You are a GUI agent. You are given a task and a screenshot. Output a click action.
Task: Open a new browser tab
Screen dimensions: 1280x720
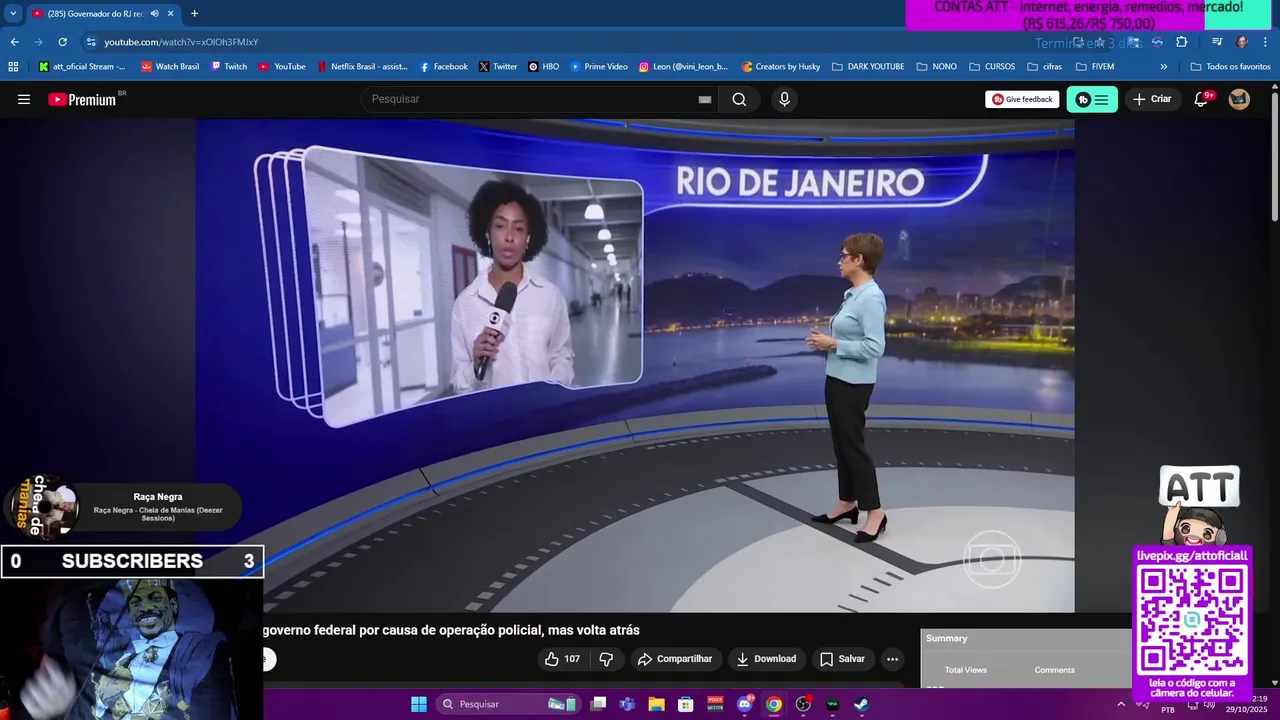(194, 14)
